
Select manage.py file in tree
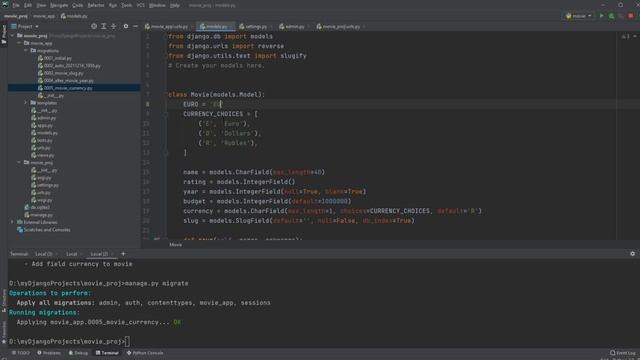(41, 215)
